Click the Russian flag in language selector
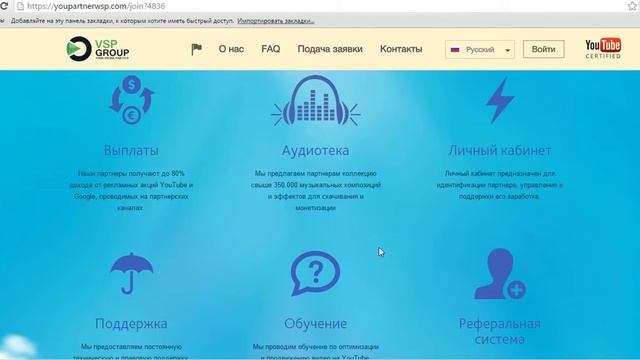This screenshot has height=360, width=640. click(455, 49)
